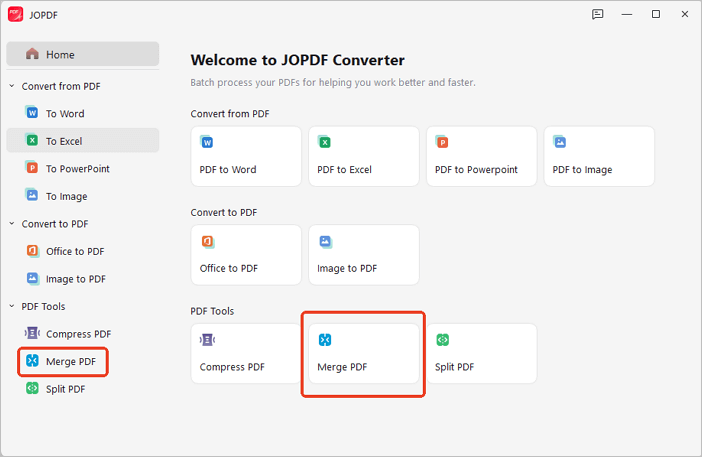702x457 pixels.
Task: Open the PDF to Excel card
Action: tap(364, 156)
